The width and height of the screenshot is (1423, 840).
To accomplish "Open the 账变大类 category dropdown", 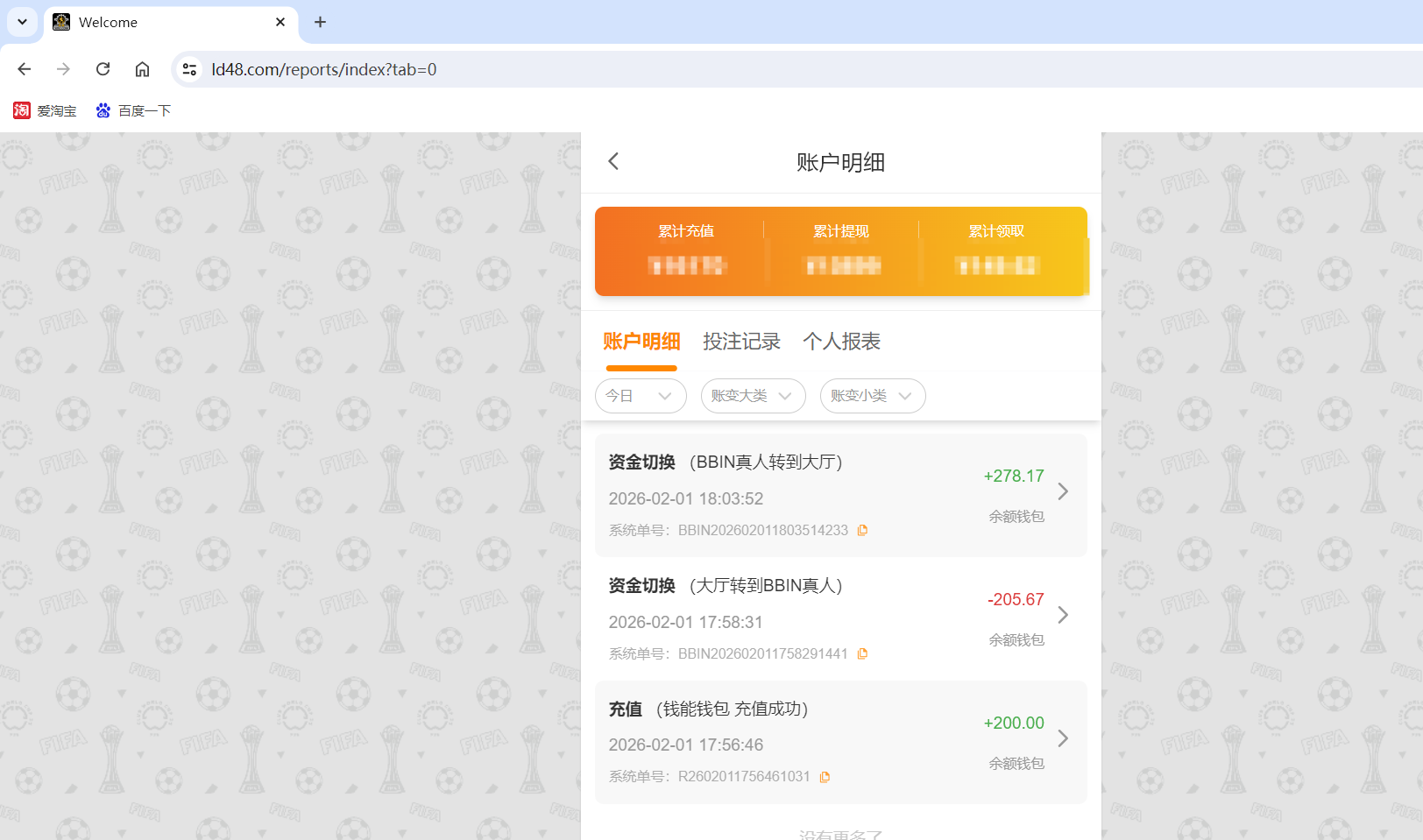I will (x=752, y=396).
